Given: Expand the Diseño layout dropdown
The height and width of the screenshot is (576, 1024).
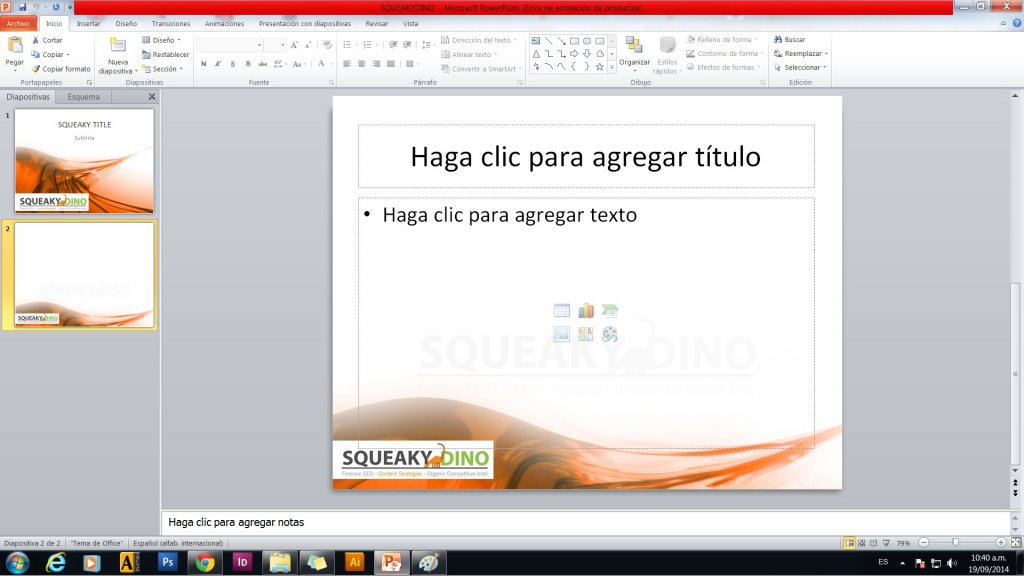Looking at the screenshot, I should (x=161, y=40).
